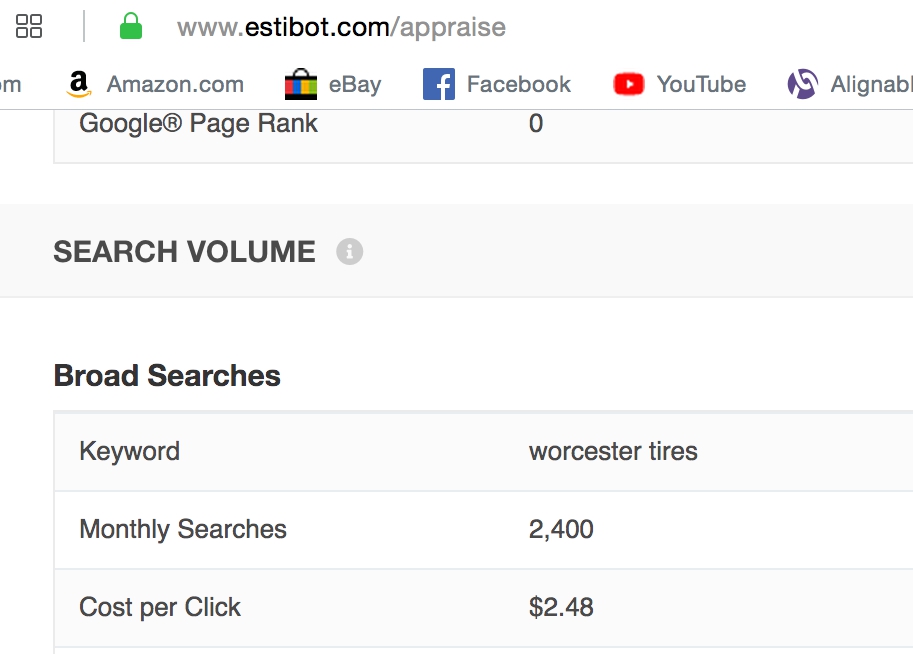Open the Alignable bookmark

pyautogui.click(x=850, y=85)
